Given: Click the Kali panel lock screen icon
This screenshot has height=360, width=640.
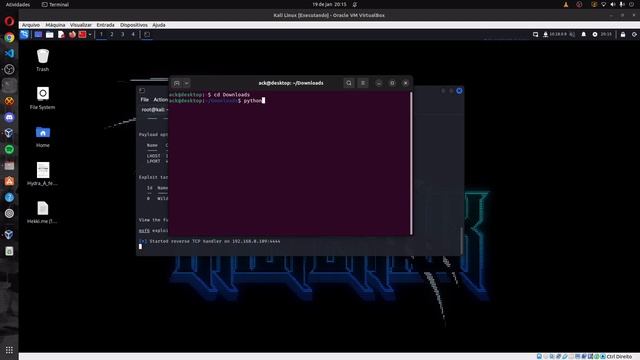Looking at the screenshot, I should pos(623,35).
